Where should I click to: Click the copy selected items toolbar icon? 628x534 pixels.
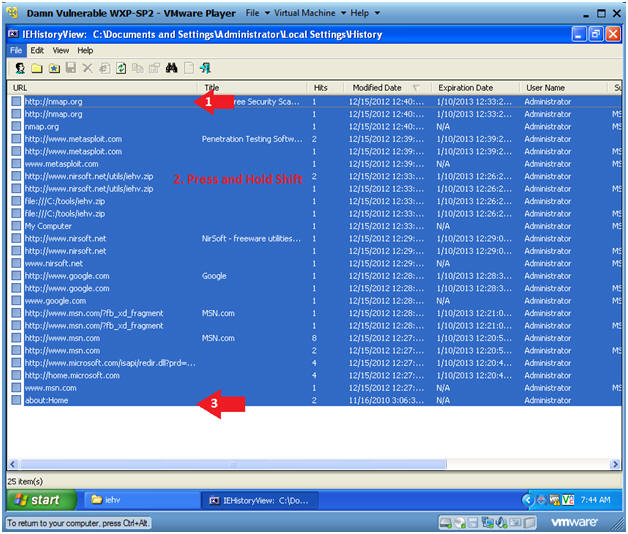(138, 69)
